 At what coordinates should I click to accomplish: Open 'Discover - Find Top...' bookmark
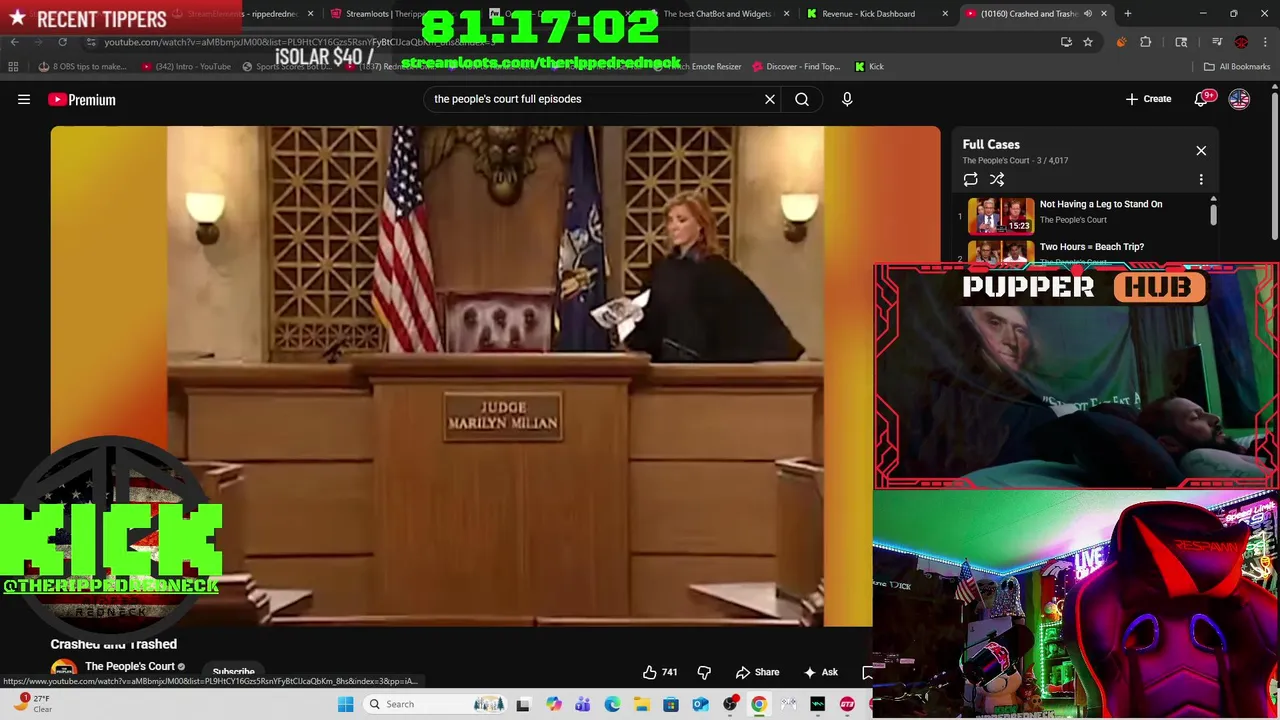[796, 66]
